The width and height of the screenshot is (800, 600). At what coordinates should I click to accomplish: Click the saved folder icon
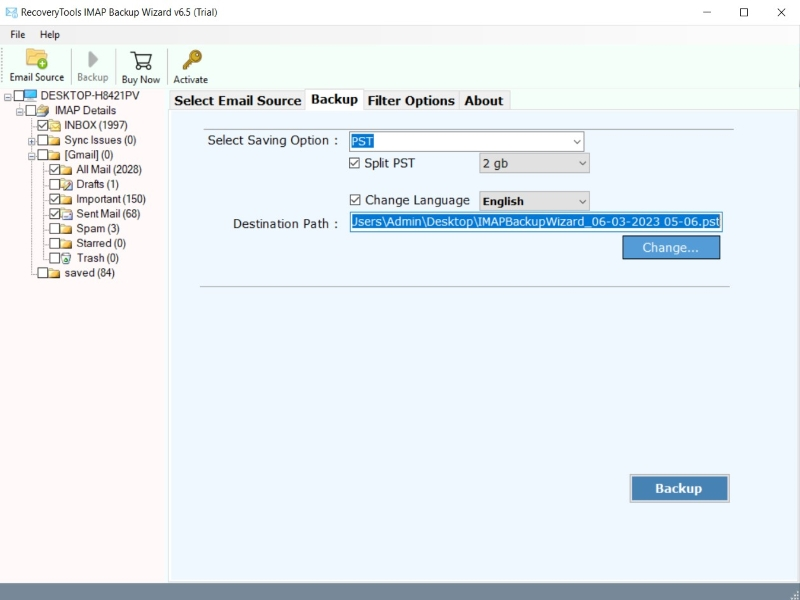point(55,273)
